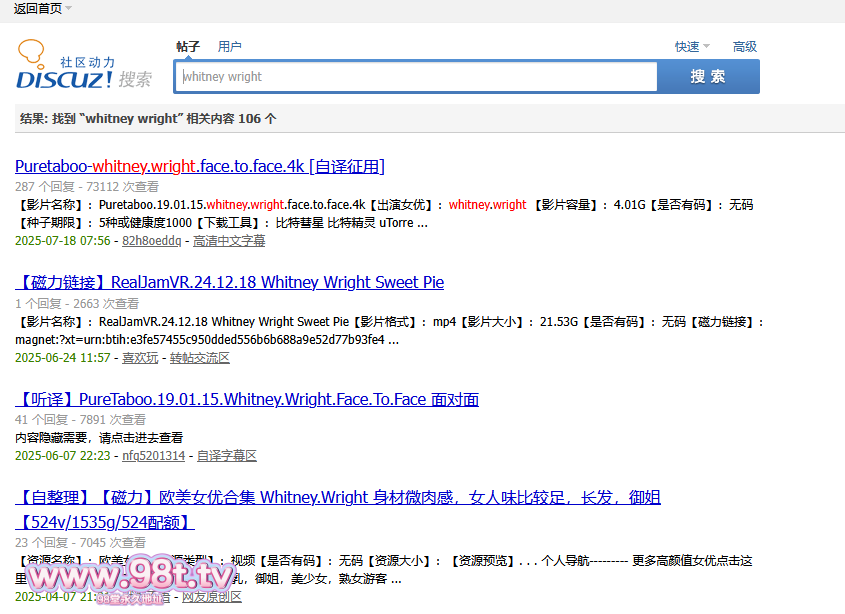
Task: Go to 自译字幕区 forum section
Action: [x=227, y=456]
